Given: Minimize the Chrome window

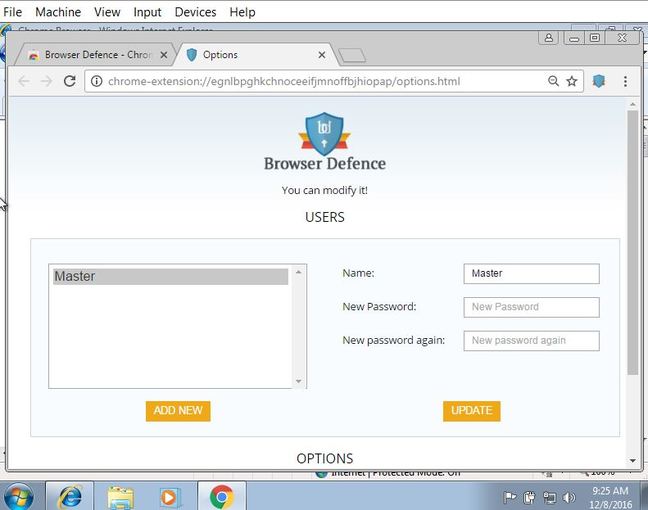Looking at the screenshot, I should (x=574, y=38).
